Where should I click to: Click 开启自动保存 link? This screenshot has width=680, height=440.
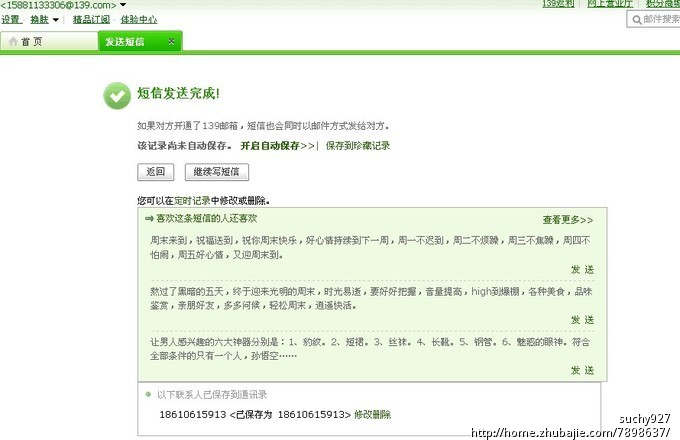click(x=270, y=146)
